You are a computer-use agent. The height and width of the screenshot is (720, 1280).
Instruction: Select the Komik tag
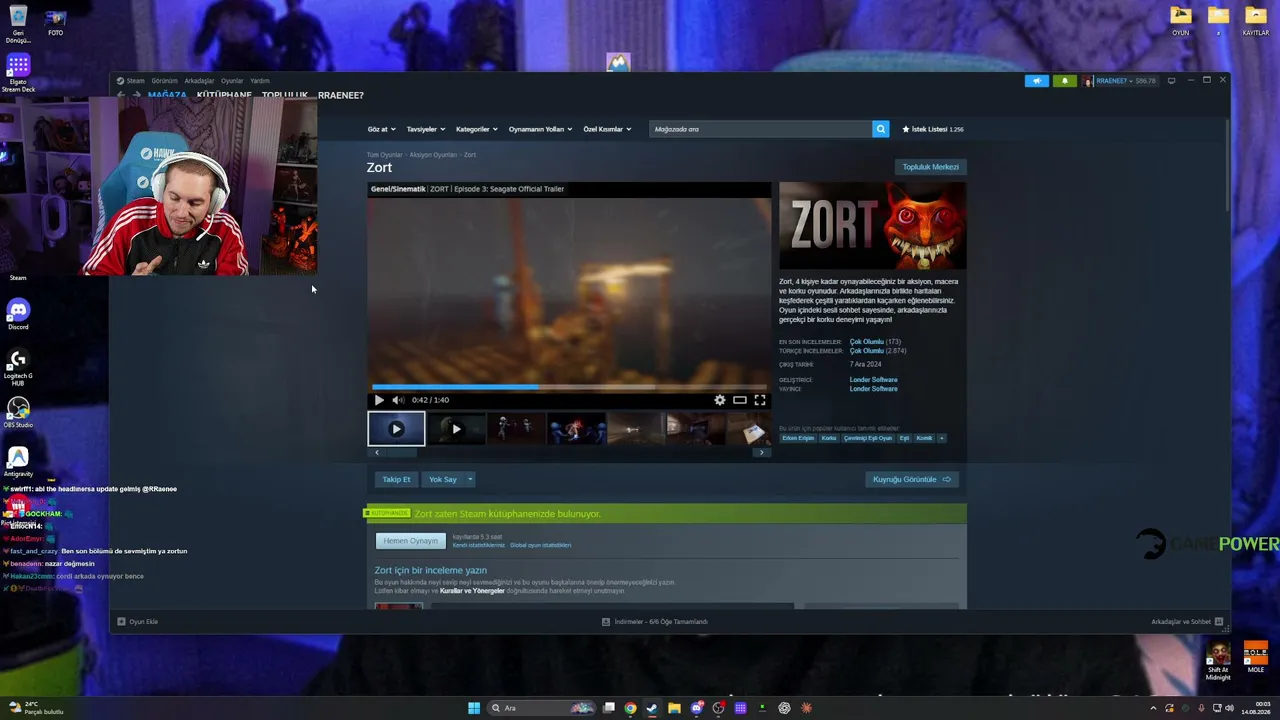(924, 438)
